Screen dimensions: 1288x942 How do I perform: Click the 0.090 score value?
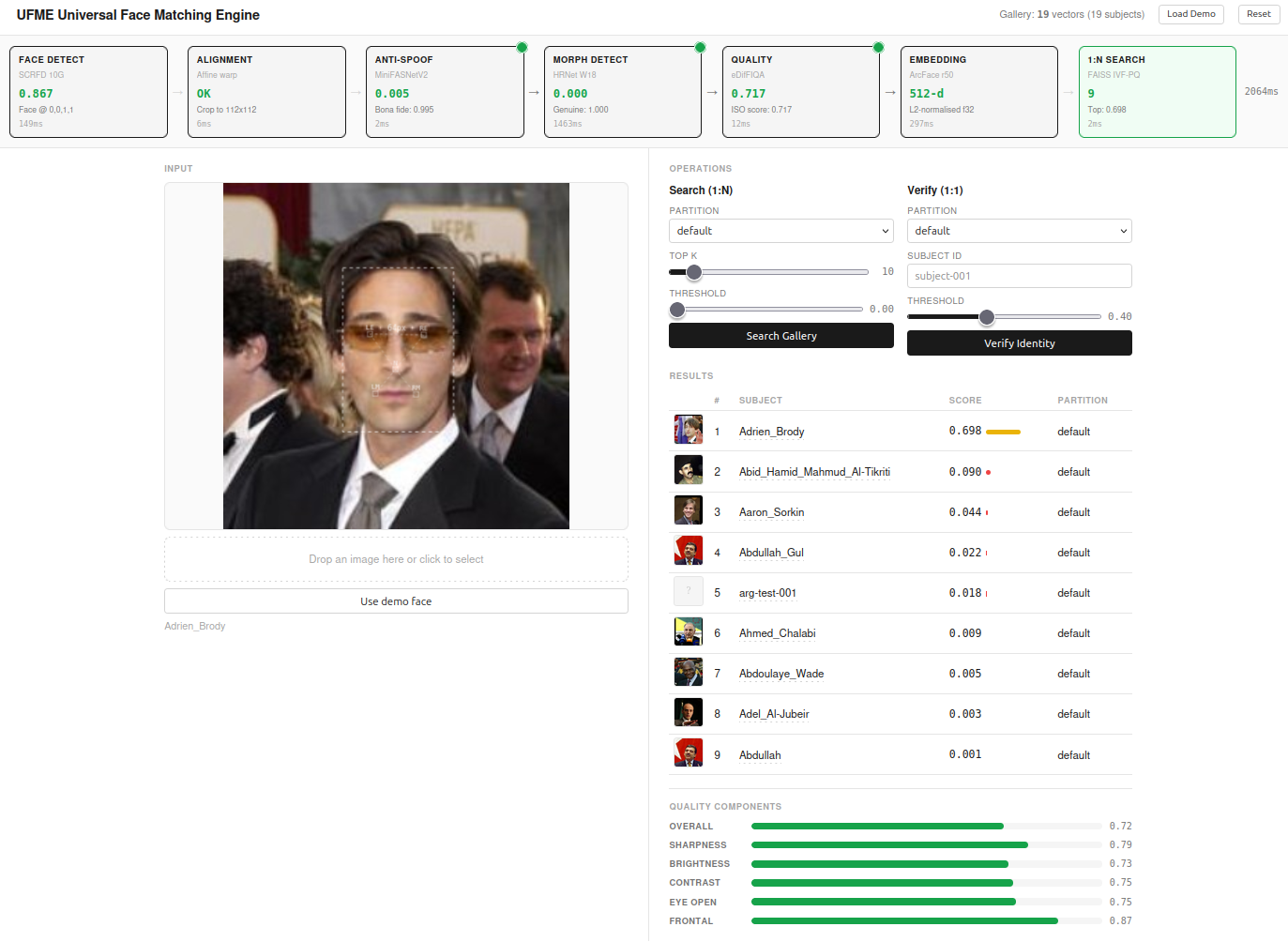click(x=964, y=472)
